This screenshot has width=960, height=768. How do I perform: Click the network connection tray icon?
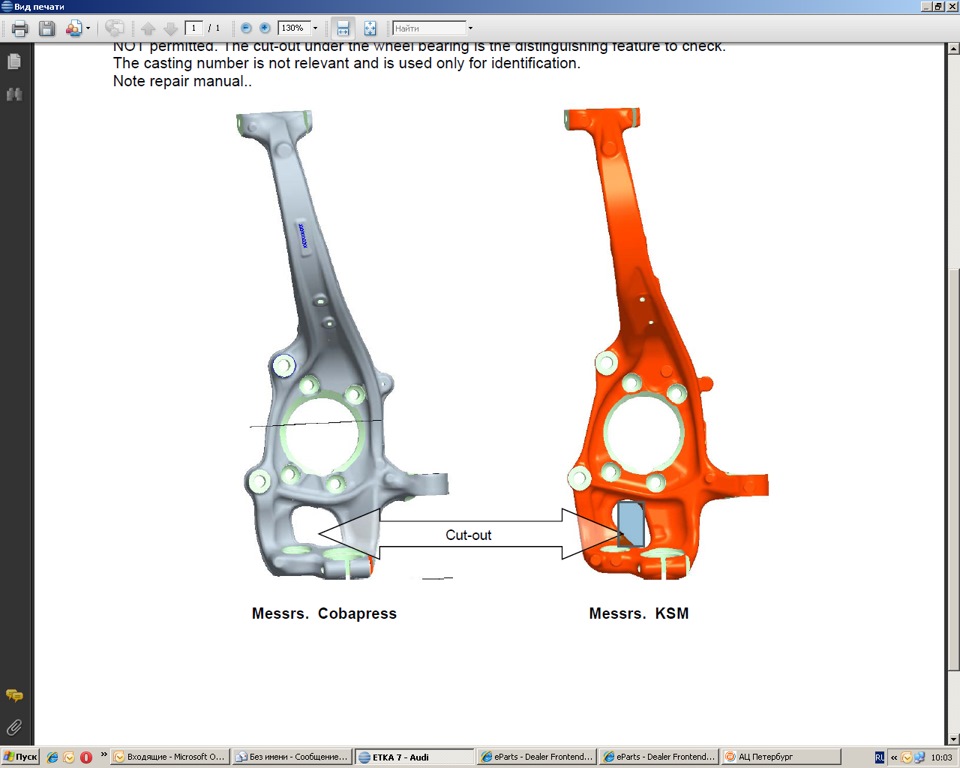[x=920, y=758]
